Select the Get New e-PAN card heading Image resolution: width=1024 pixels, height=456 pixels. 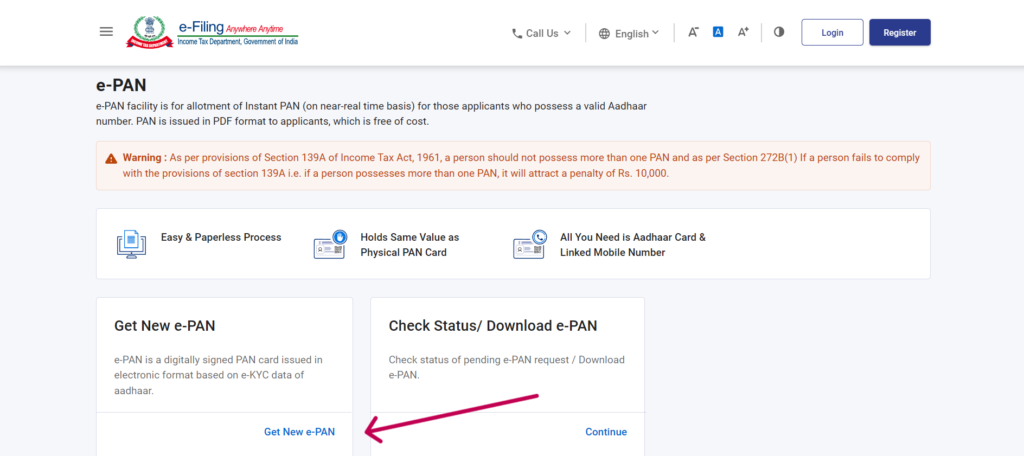click(x=165, y=326)
